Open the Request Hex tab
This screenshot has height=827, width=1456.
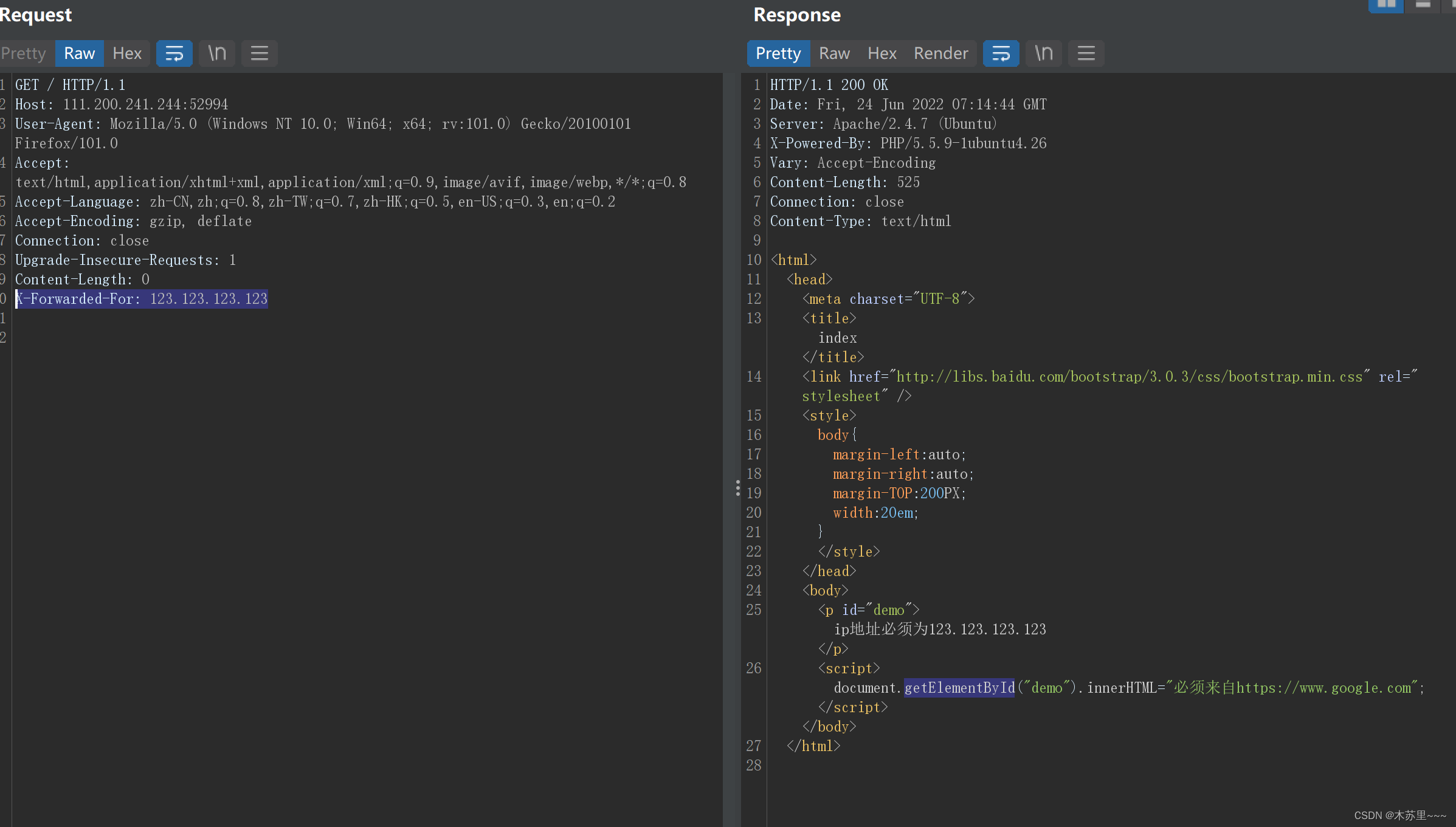(127, 53)
